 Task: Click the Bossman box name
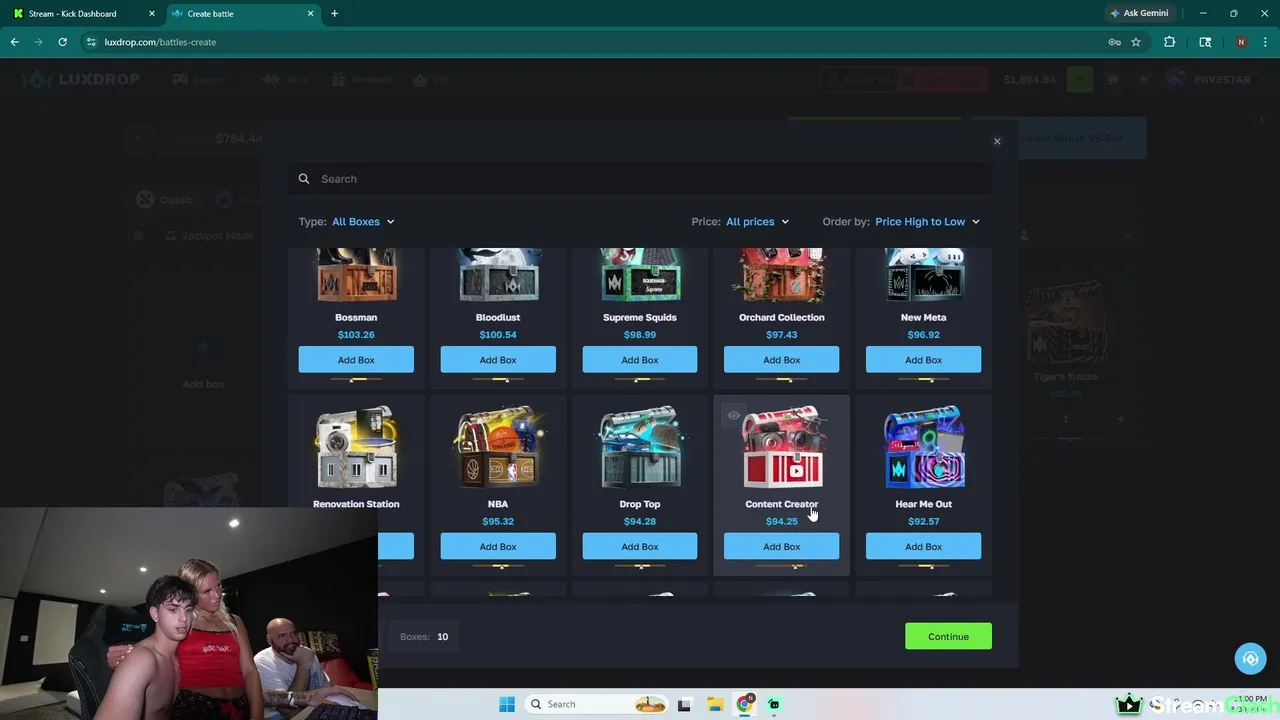pos(356,317)
